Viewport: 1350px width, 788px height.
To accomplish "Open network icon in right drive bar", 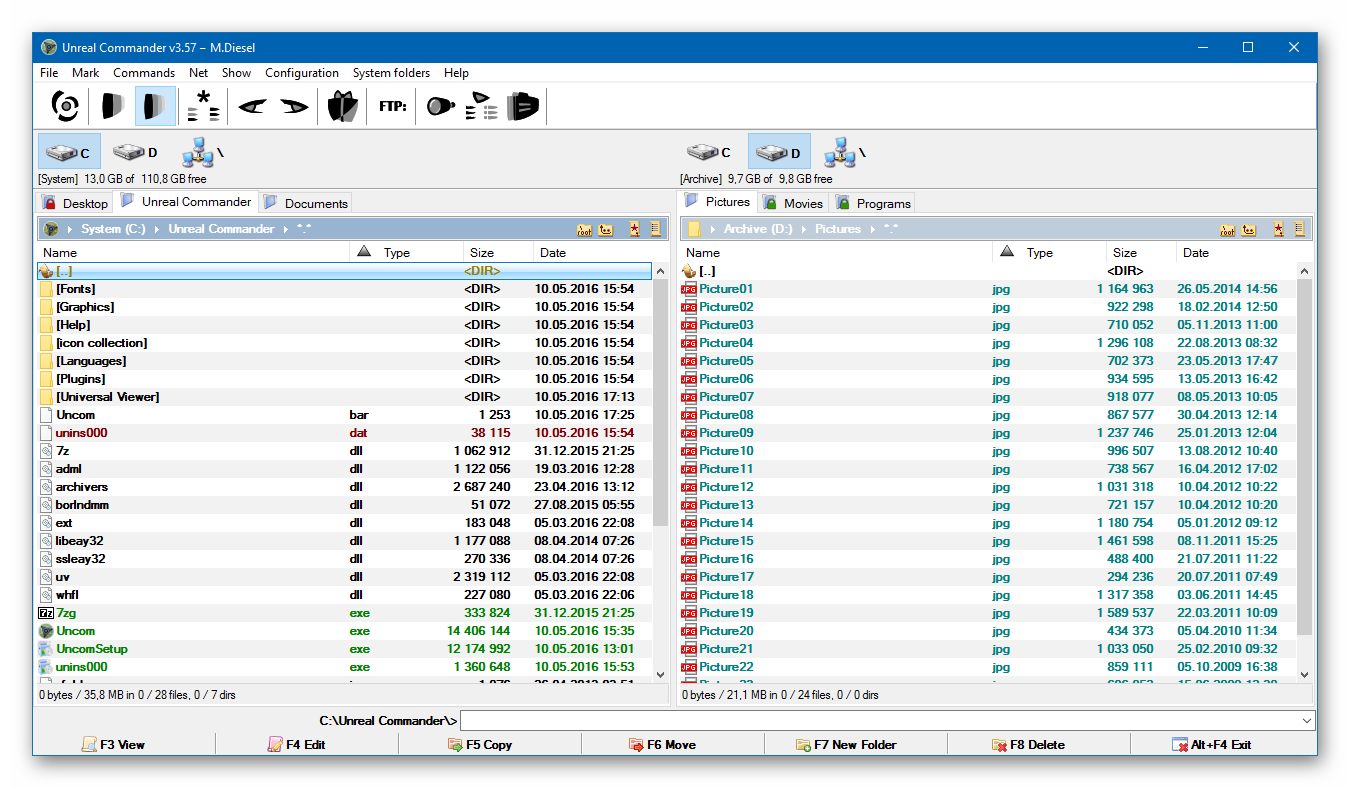I will 844,152.
